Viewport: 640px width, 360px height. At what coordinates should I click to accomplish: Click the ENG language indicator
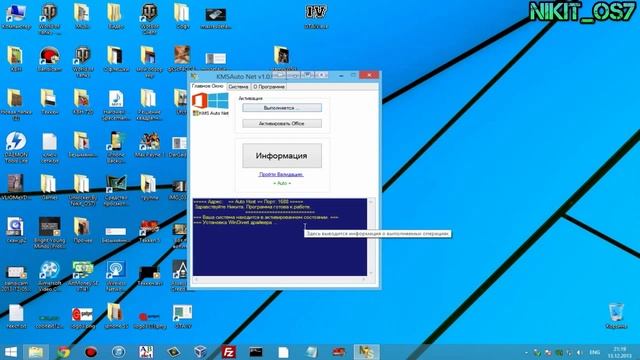point(595,352)
